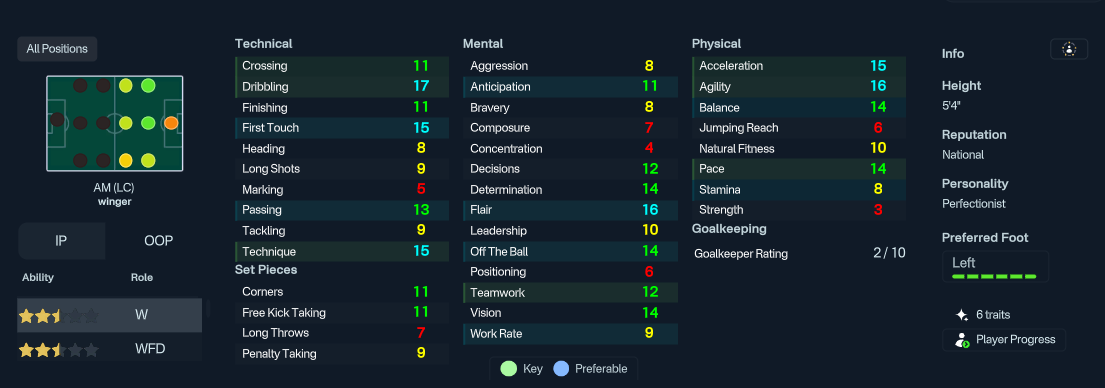
Task: Click the Left preferred foot strength bar
Action: click(994, 277)
